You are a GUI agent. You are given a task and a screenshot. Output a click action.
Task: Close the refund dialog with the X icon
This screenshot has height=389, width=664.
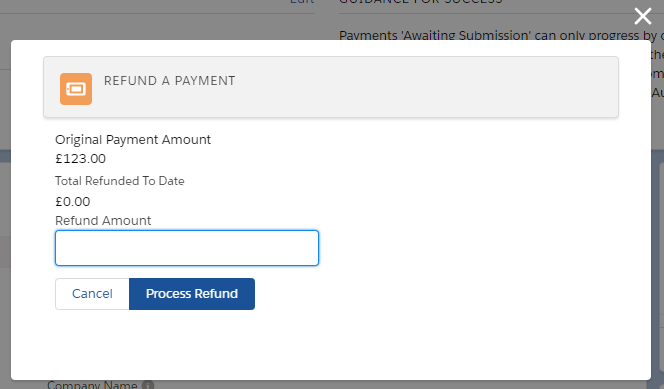point(642,17)
